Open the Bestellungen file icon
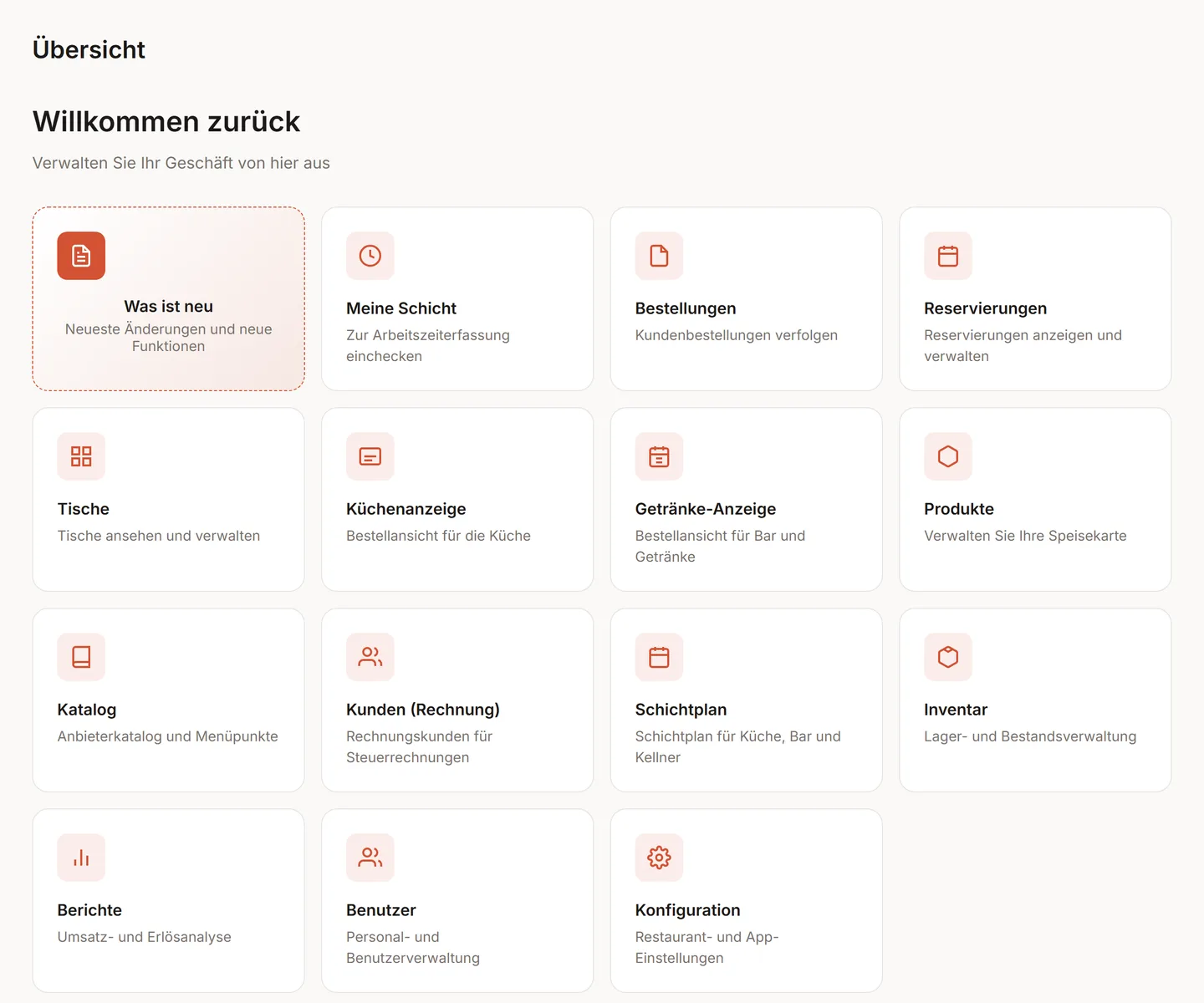1204x1003 pixels. [x=659, y=256]
